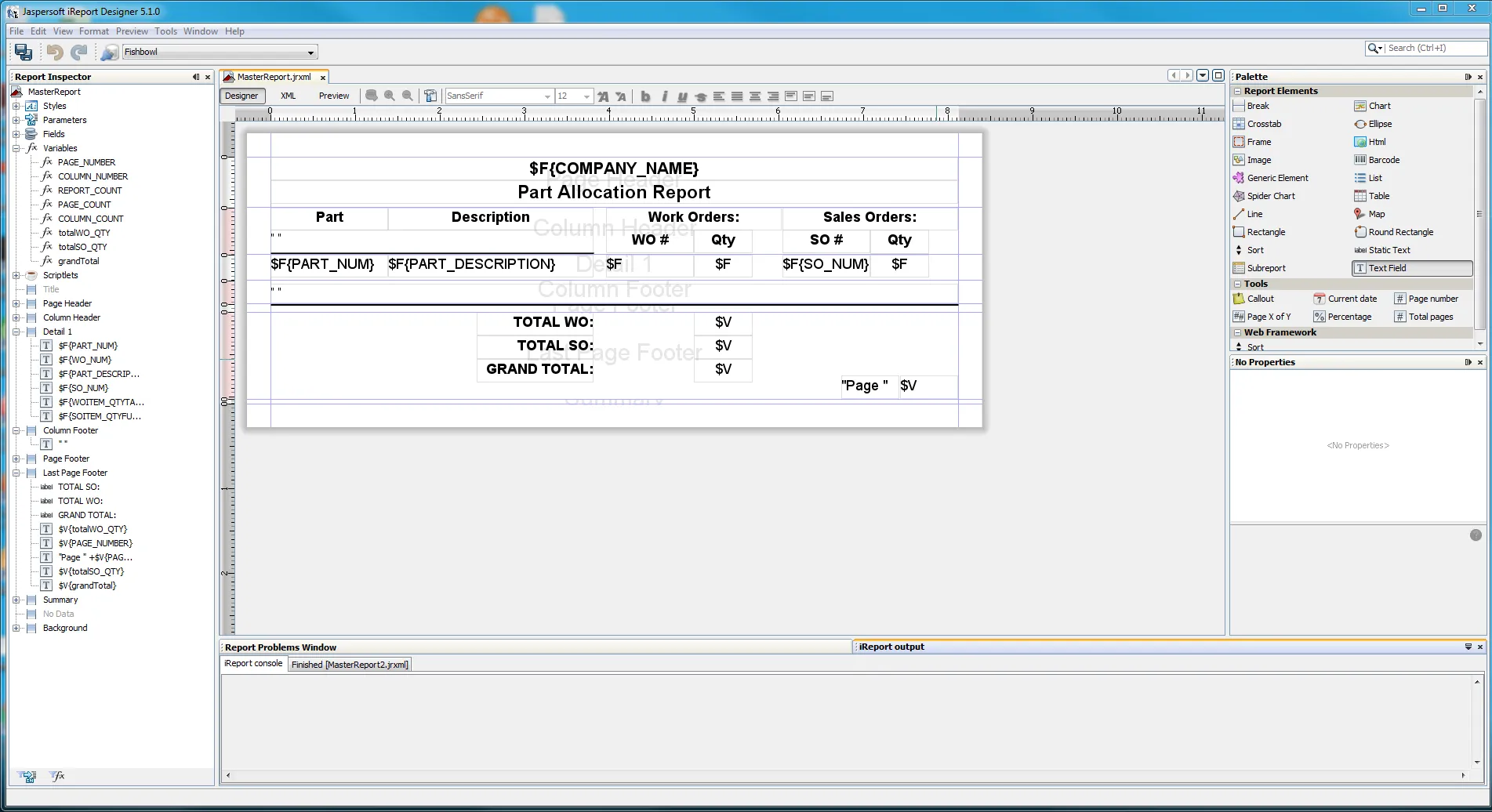Select the $F{SO_NUM} field under Detail 1
Viewport: 1492px width, 812px height.
[x=83, y=388]
